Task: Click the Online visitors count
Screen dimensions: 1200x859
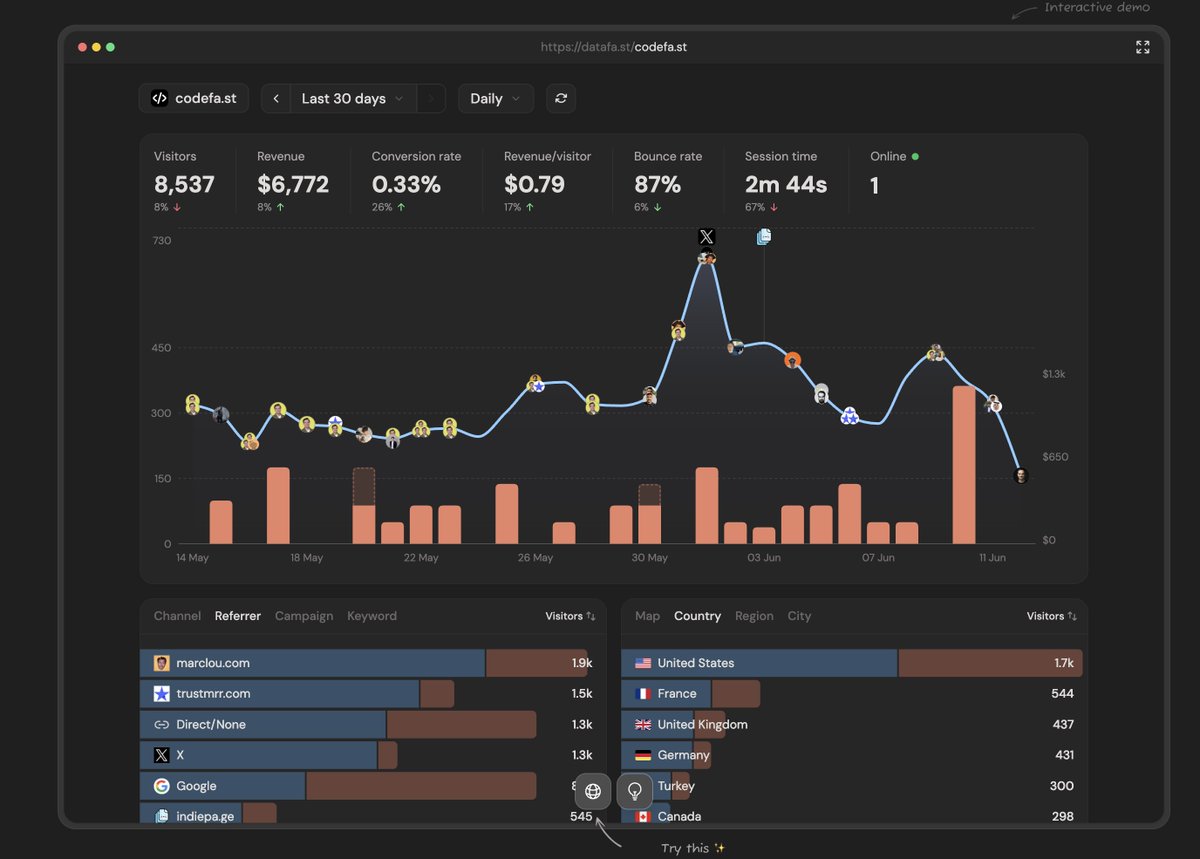Action: [894, 174]
